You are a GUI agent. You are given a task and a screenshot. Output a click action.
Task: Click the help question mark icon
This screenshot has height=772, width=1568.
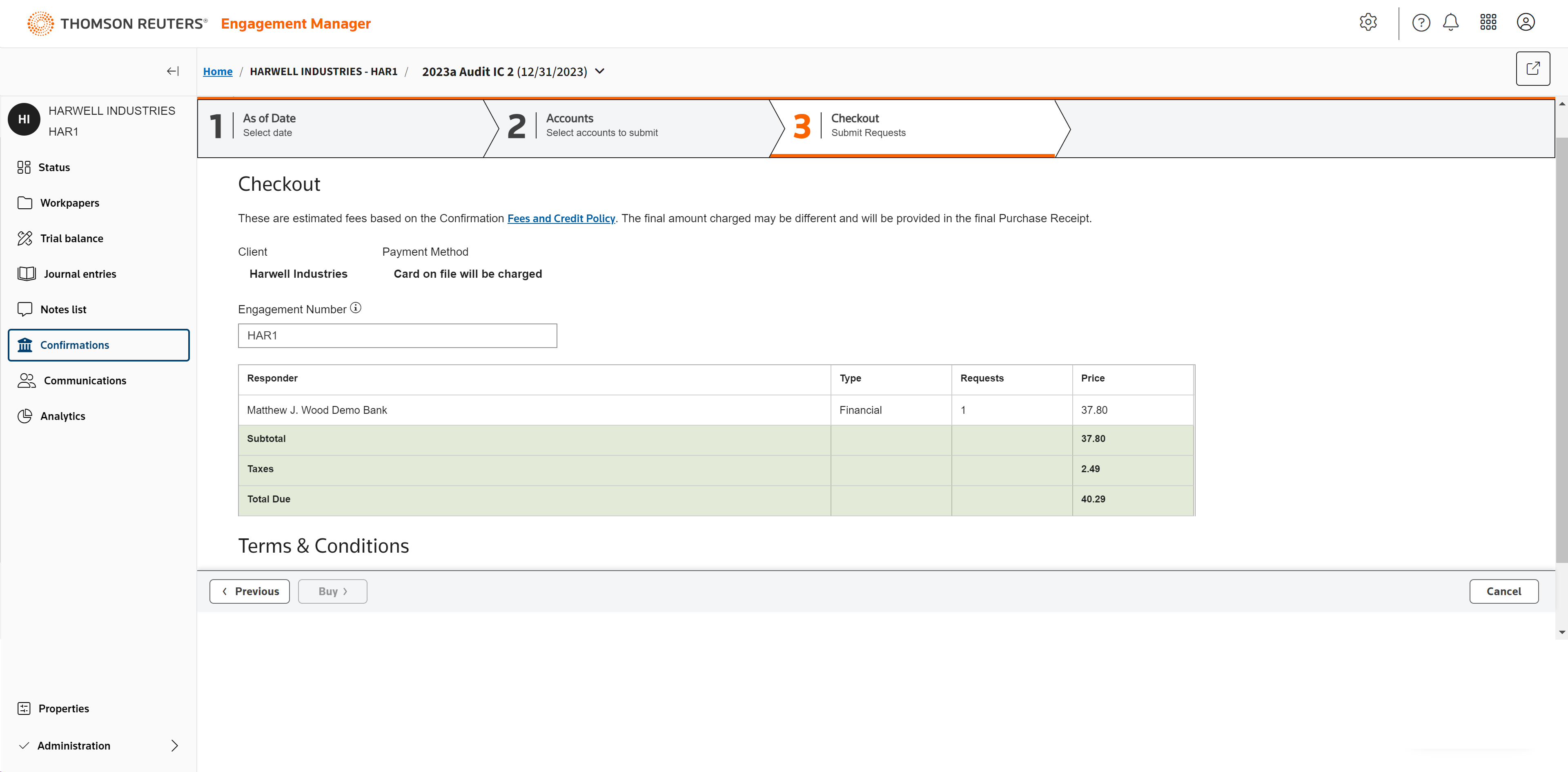1421,22
